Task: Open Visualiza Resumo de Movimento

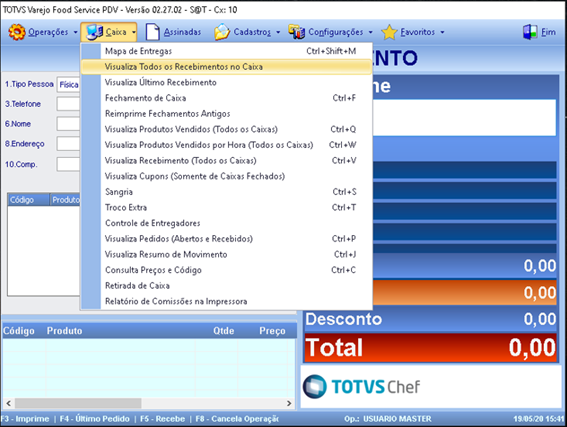Action: [227, 255]
